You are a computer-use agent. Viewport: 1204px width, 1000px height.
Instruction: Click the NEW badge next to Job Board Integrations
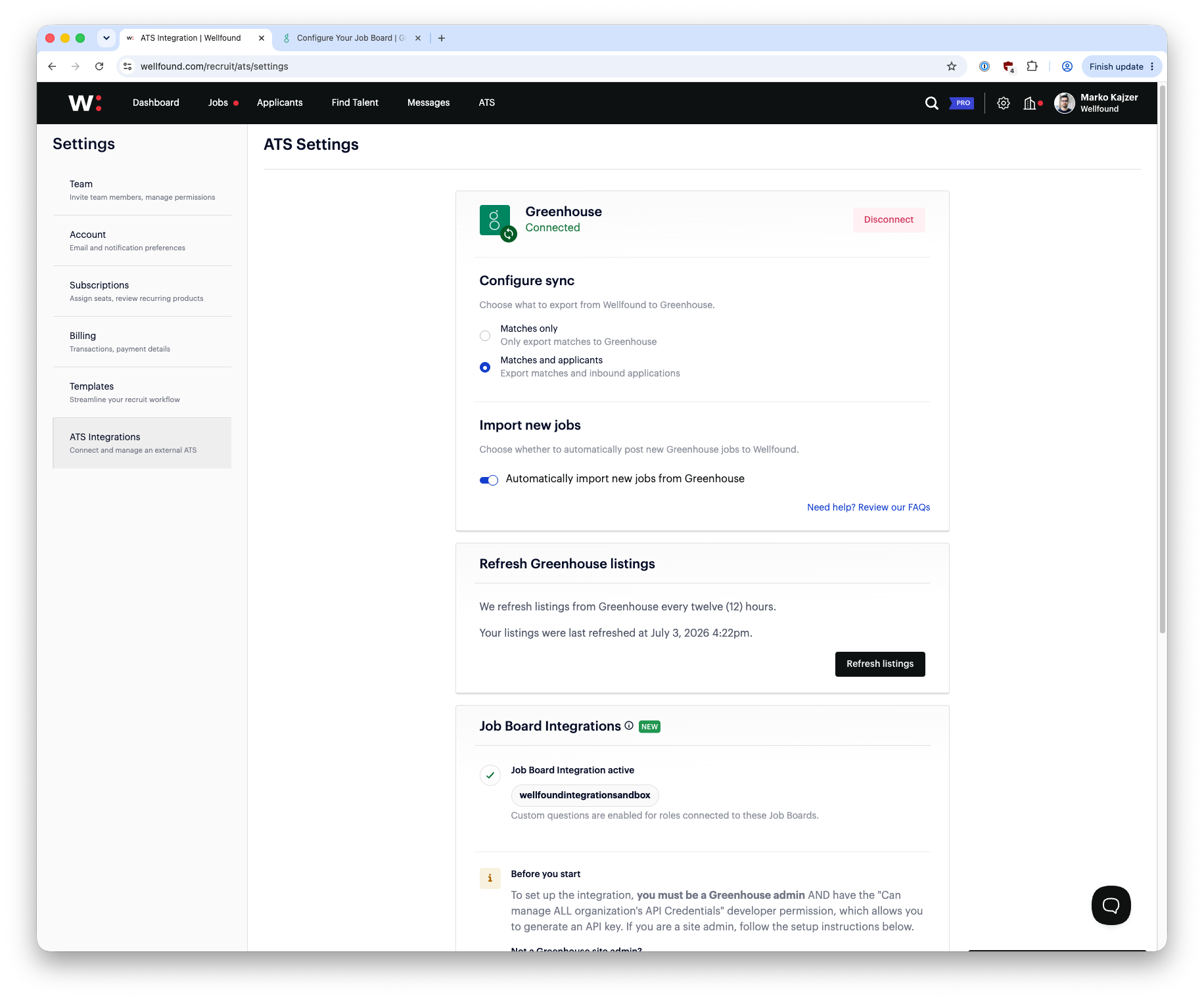click(649, 727)
